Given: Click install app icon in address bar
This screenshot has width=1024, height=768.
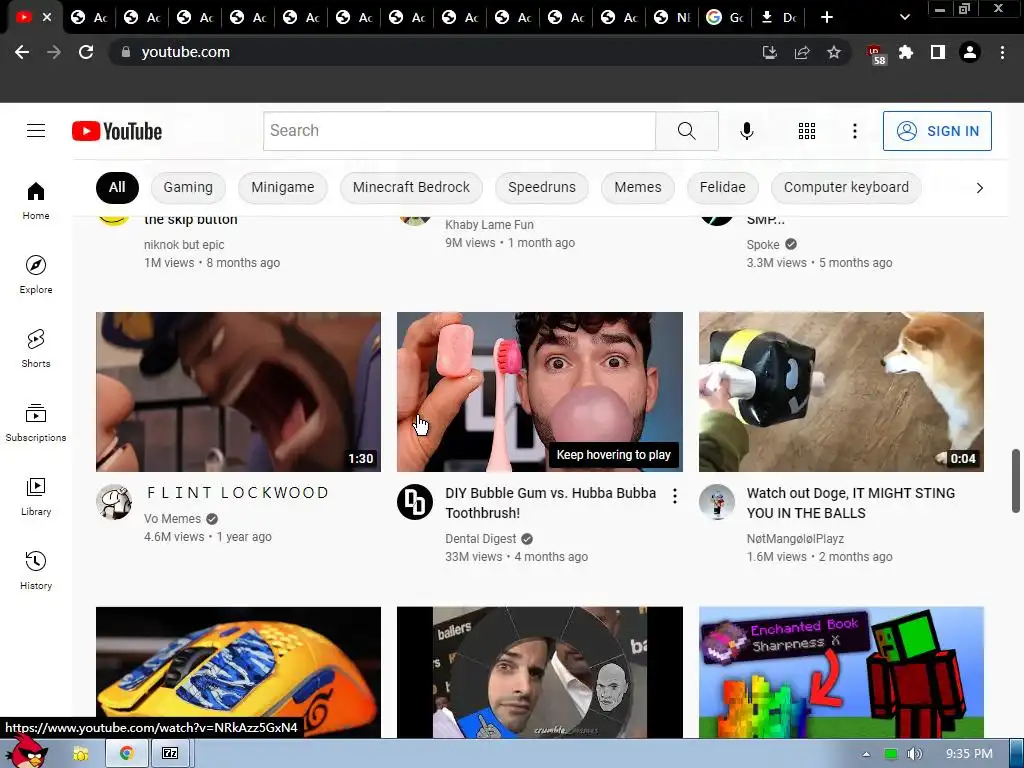Looking at the screenshot, I should (x=769, y=52).
